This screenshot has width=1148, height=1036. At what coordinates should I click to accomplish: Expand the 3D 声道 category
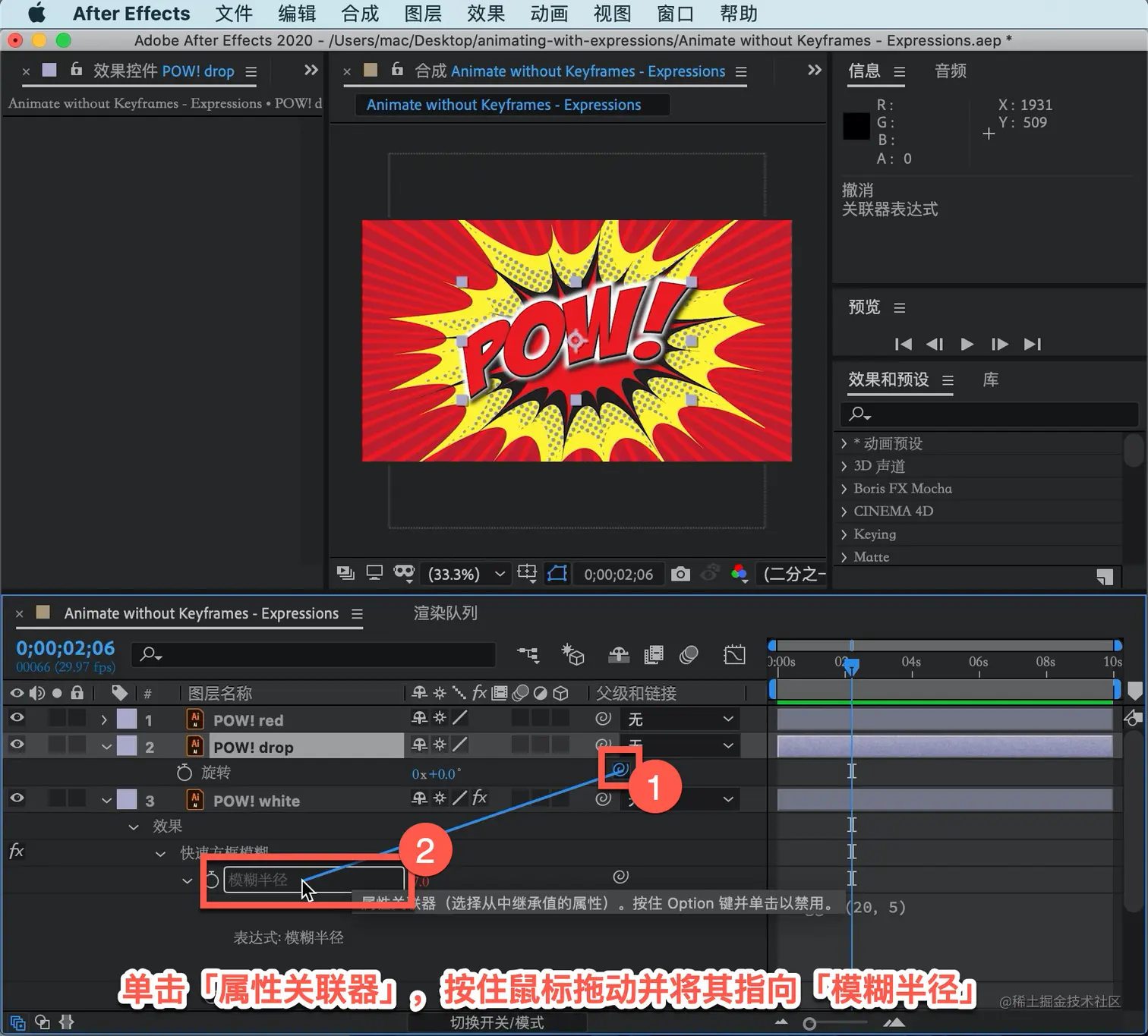pos(844,466)
